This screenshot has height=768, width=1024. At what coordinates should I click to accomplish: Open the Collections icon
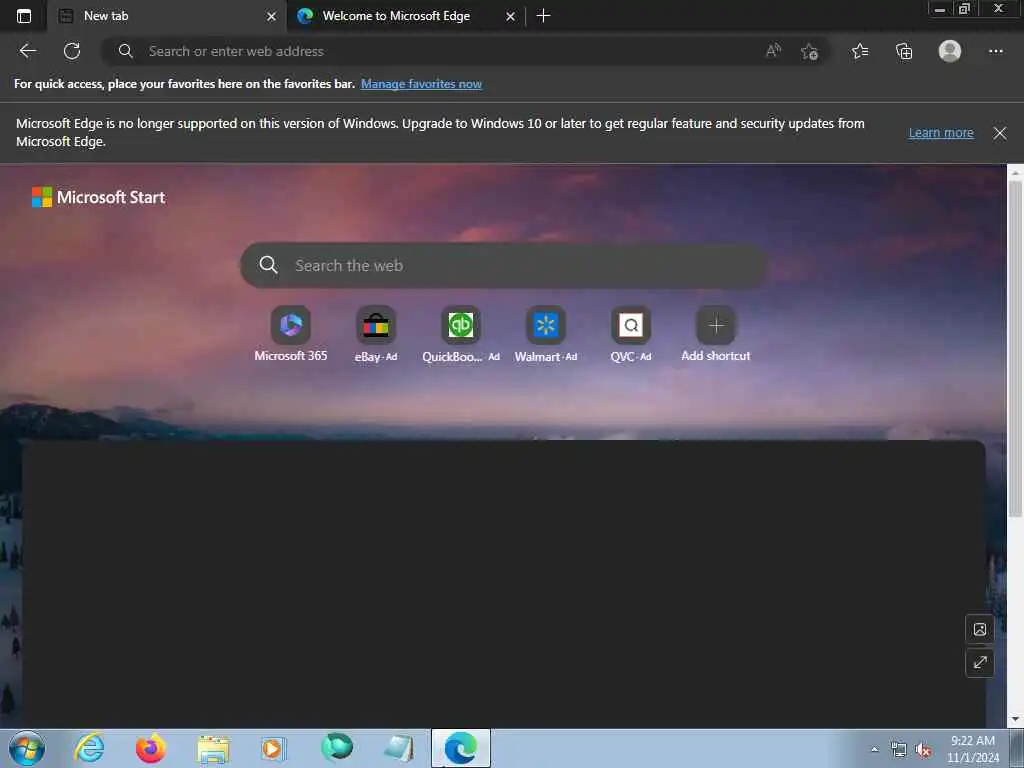pos(904,51)
